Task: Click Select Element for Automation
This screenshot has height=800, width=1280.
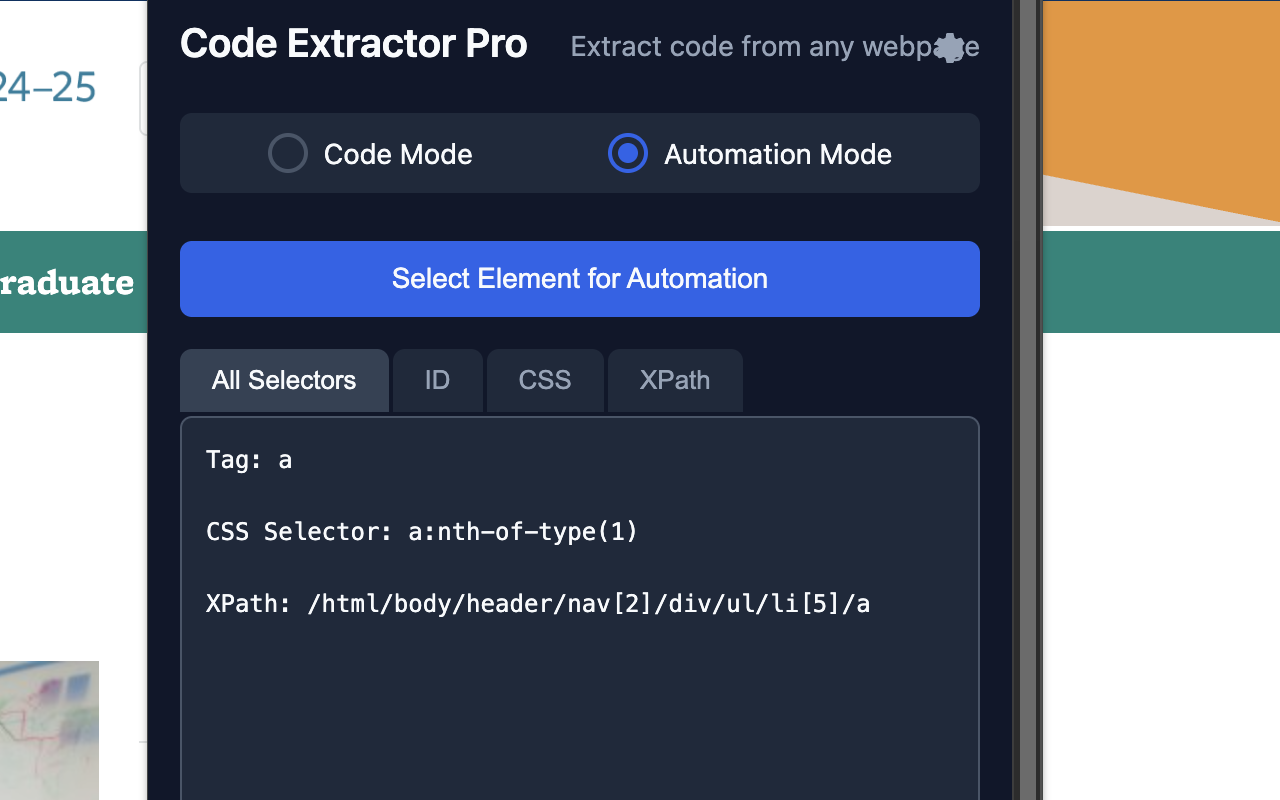Action: [580, 279]
